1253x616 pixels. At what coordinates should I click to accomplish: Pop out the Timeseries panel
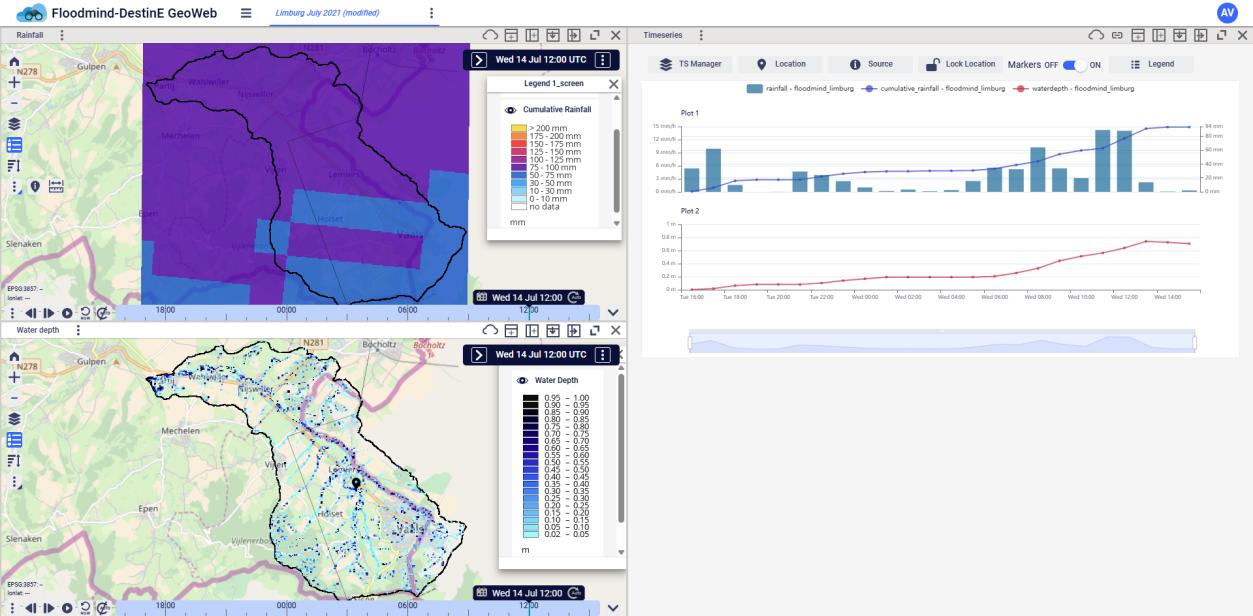[x=1222, y=35]
